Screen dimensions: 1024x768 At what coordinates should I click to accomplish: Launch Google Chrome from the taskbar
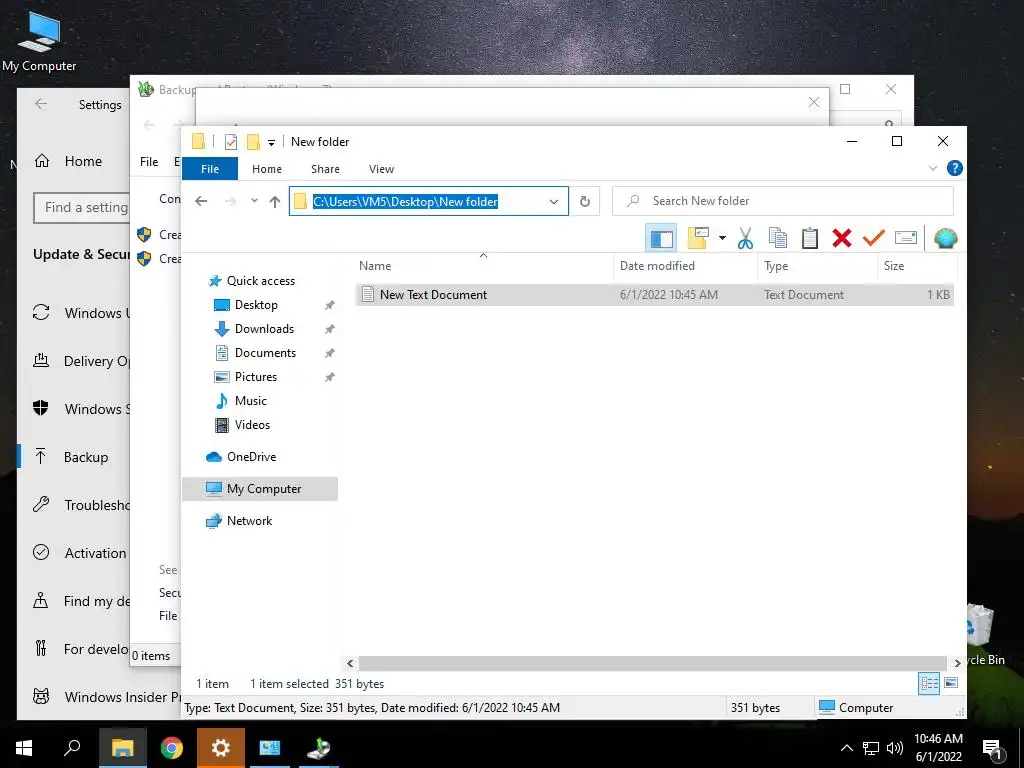tap(172, 748)
